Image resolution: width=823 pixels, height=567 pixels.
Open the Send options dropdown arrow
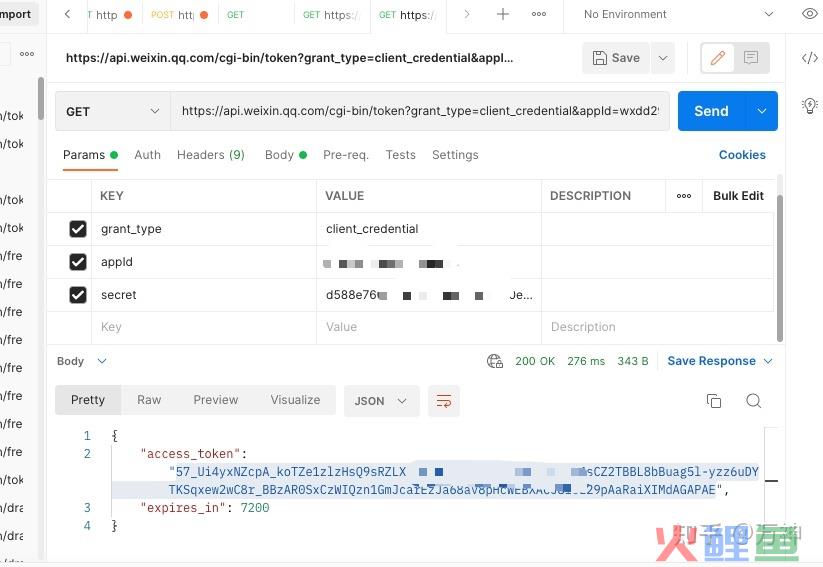pyautogui.click(x=762, y=111)
